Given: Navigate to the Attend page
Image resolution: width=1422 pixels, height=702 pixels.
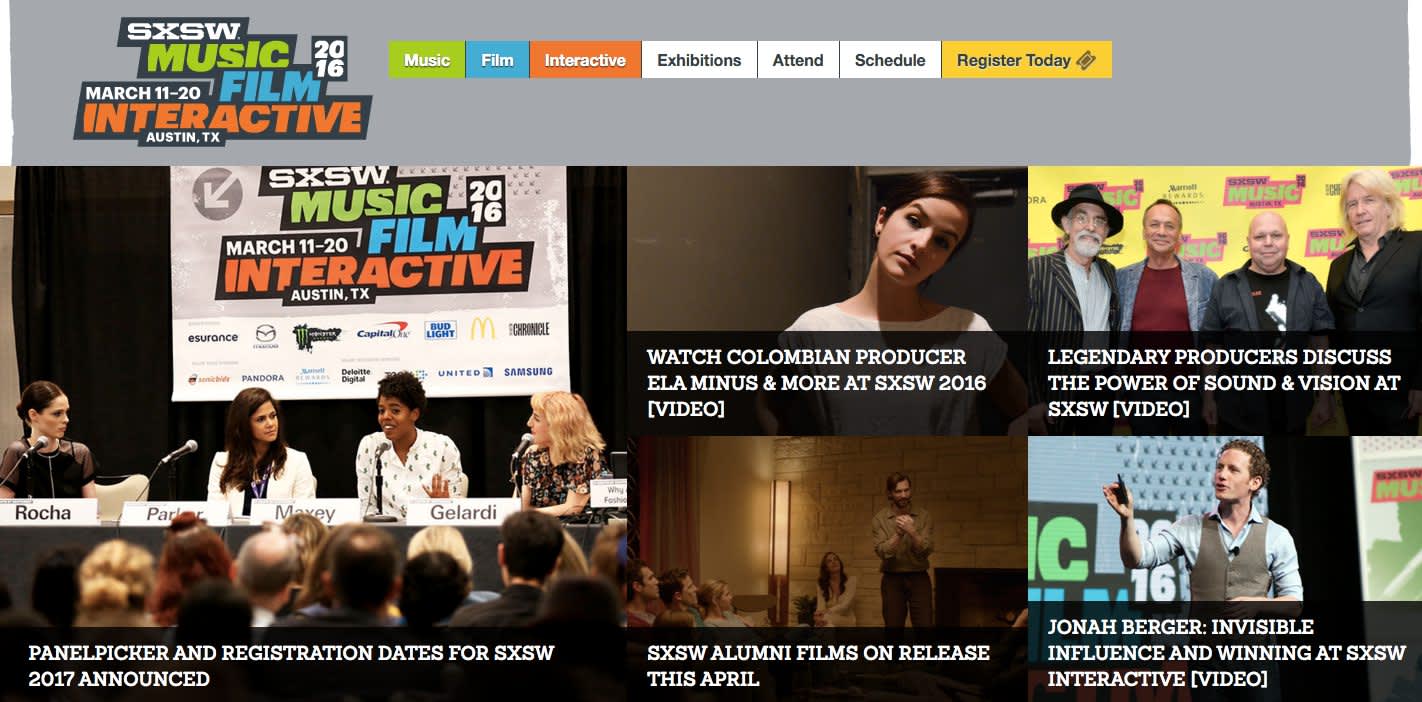Looking at the screenshot, I should (x=798, y=59).
